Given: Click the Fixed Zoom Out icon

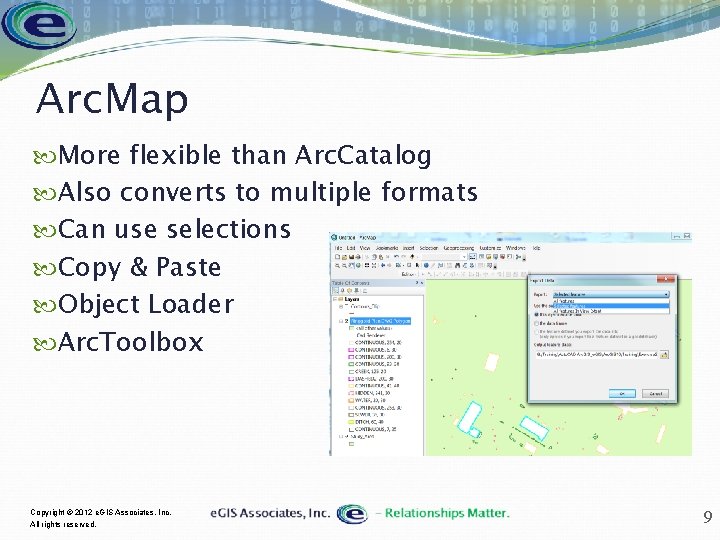Looking at the screenshot, I should [x=374, y=265].
